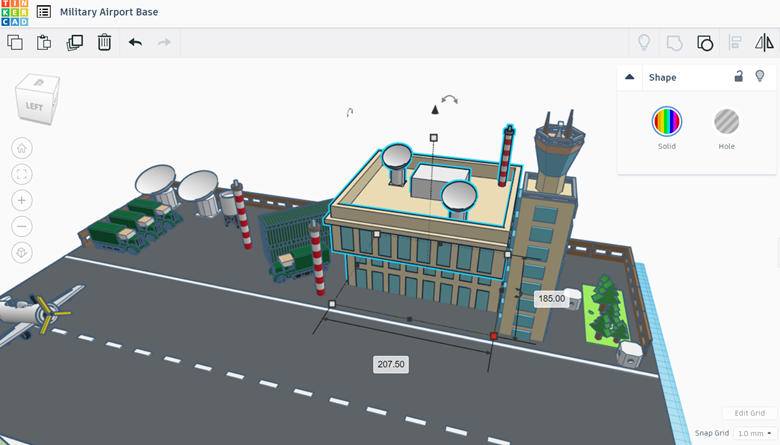Click Show all lightbulb in toolbar
Screen dimensions: 780x445
[x=644, y=43]
